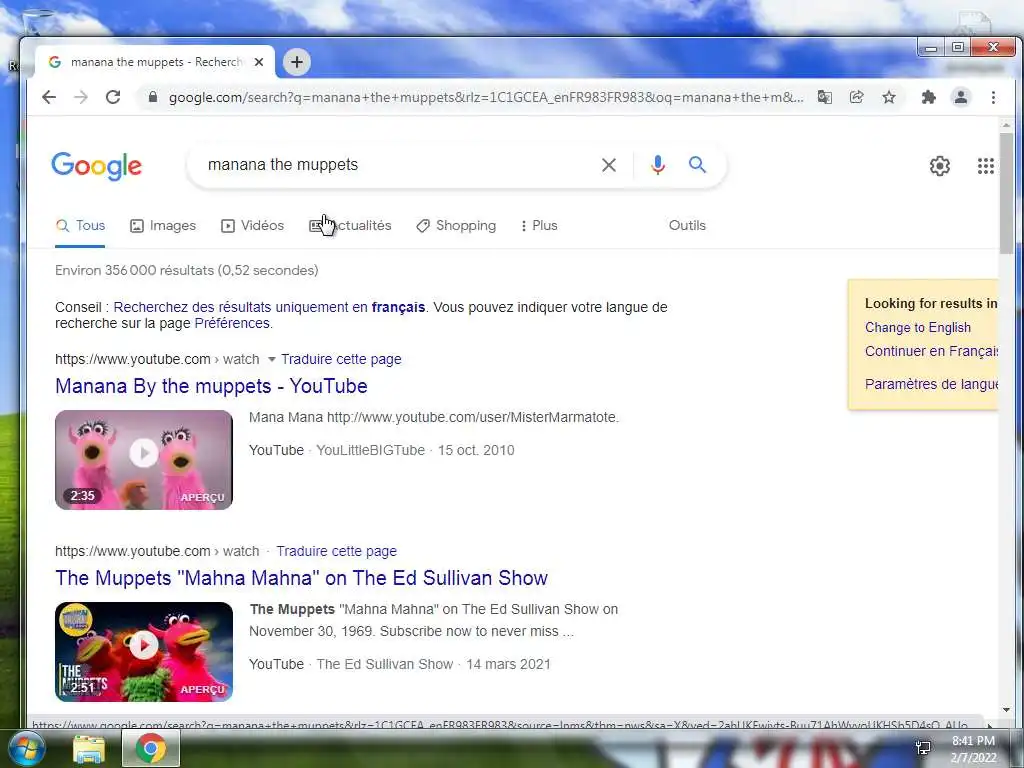1024x768 pixels.
Task: Open the Google apps grid icon
Action: (985, 166)
